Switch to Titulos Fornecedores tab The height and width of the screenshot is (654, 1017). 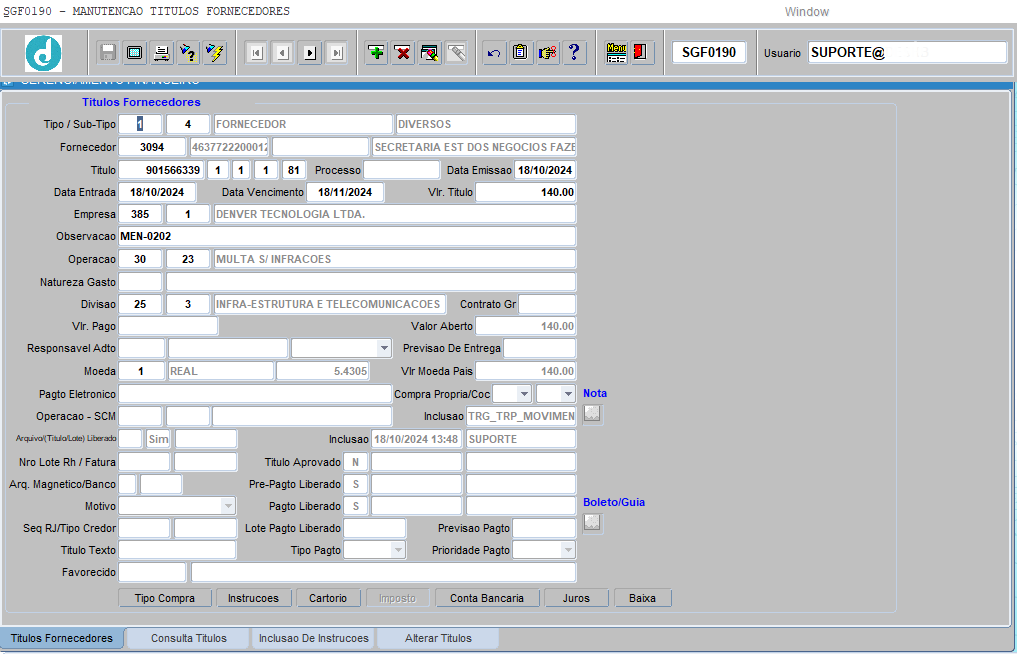point(62,638)
